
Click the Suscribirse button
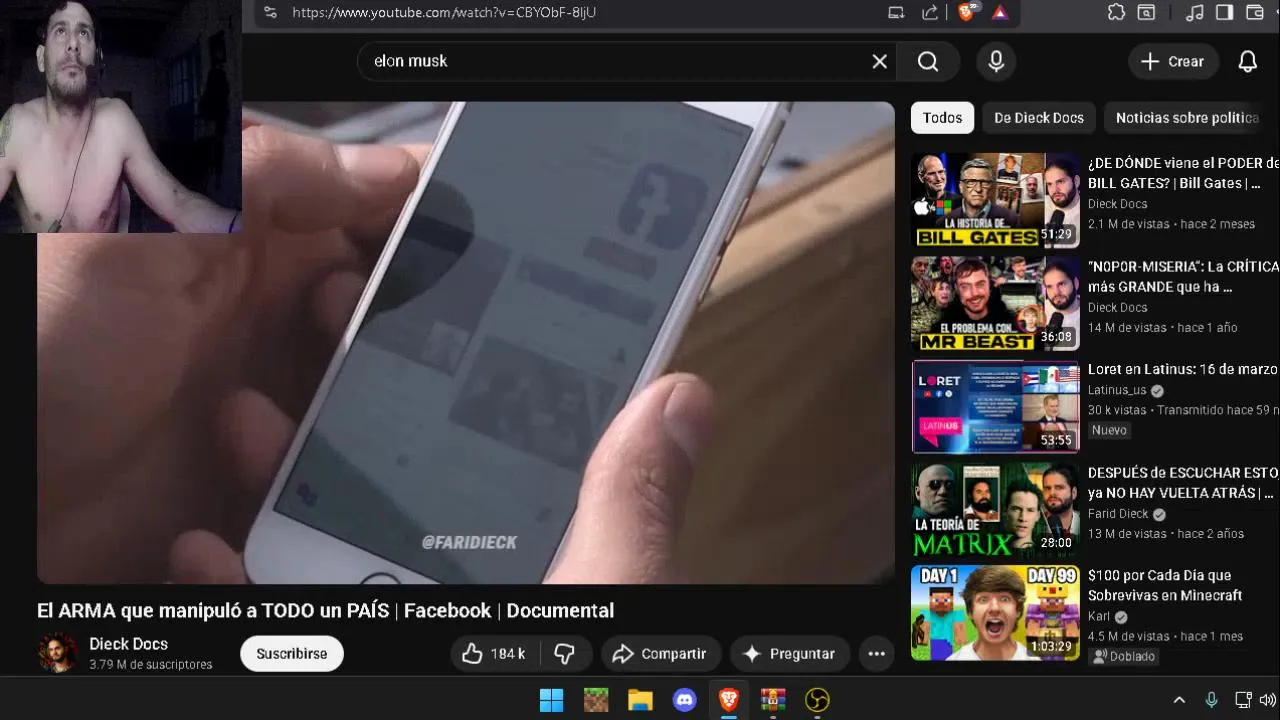click(x=291, y=653)
